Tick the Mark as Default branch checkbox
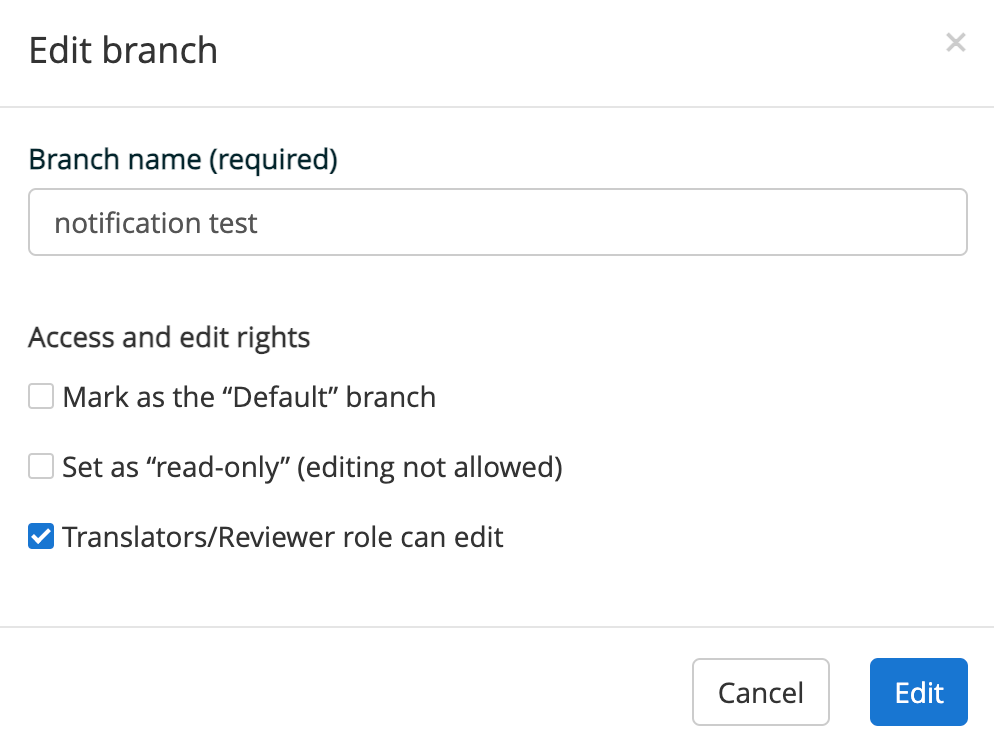The image size is (994, 748). click(x=41, y=396)
